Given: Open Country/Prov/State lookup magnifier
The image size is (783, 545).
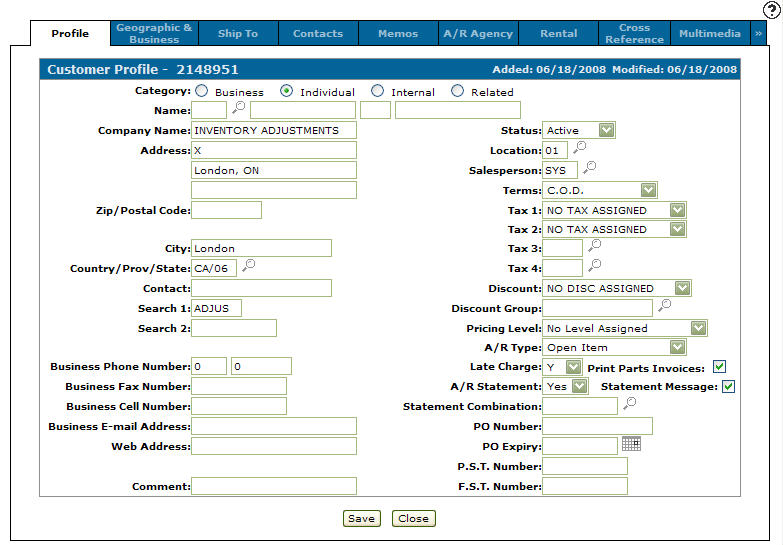Looking at the screenshot, I should [x=249, y=265].
